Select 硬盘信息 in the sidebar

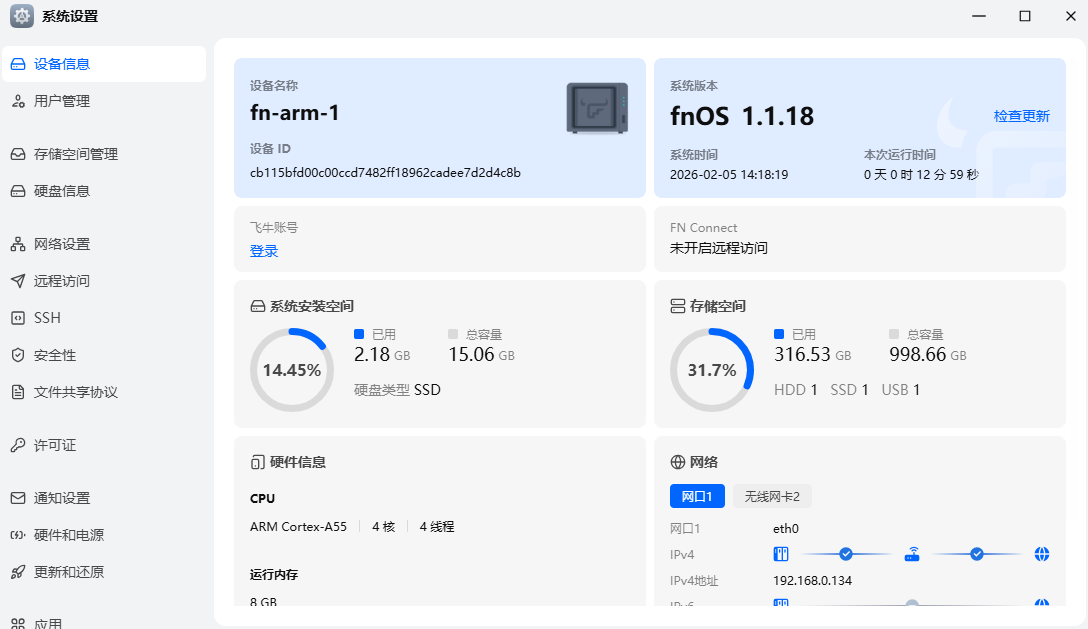click(104, 191)
